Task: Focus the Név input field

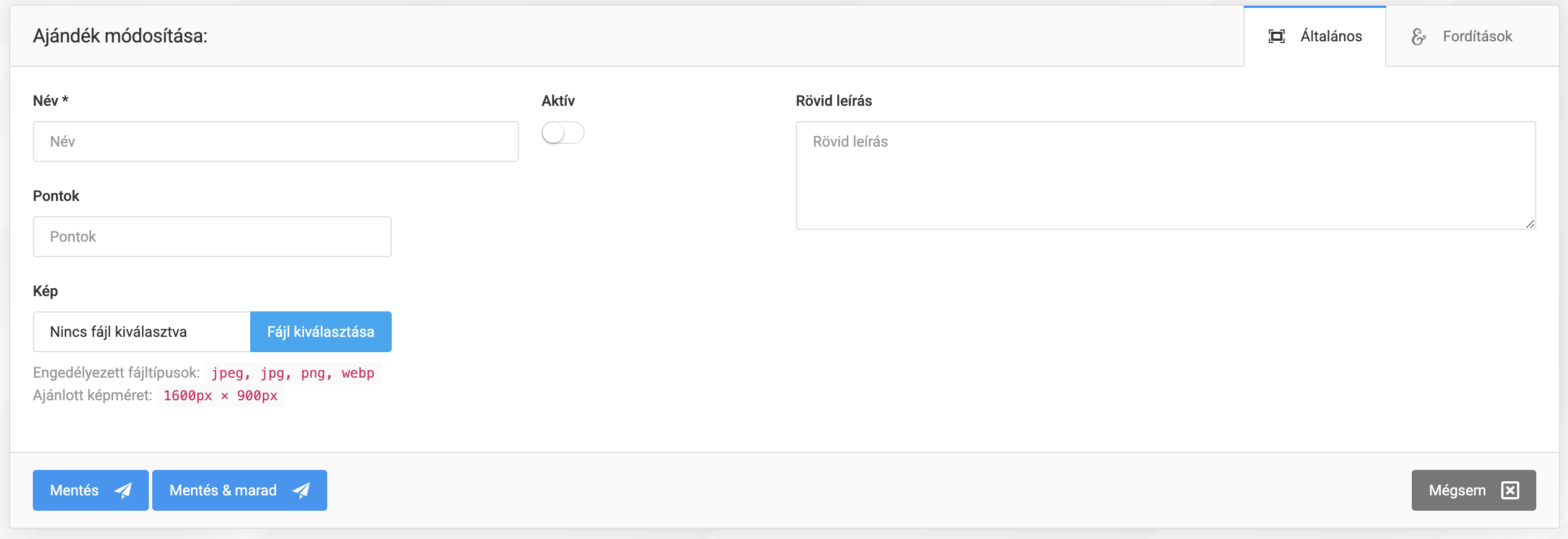Action: pyautogui.click(x=275, y=142)
